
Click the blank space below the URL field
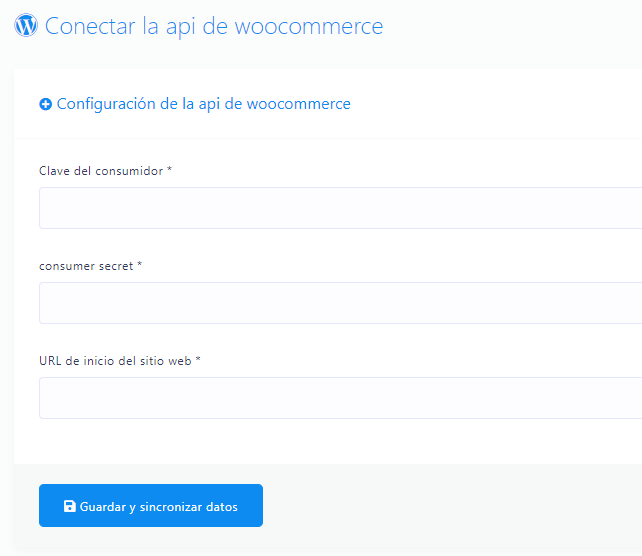click(x=328, y=441)
